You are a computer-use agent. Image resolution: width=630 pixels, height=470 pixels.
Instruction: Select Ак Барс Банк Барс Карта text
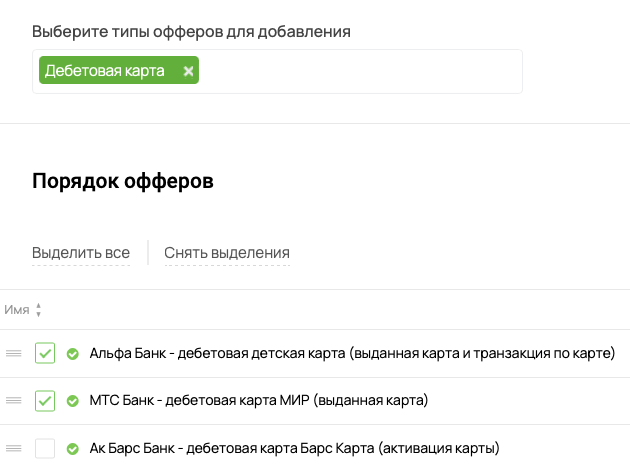pos(294,448)
